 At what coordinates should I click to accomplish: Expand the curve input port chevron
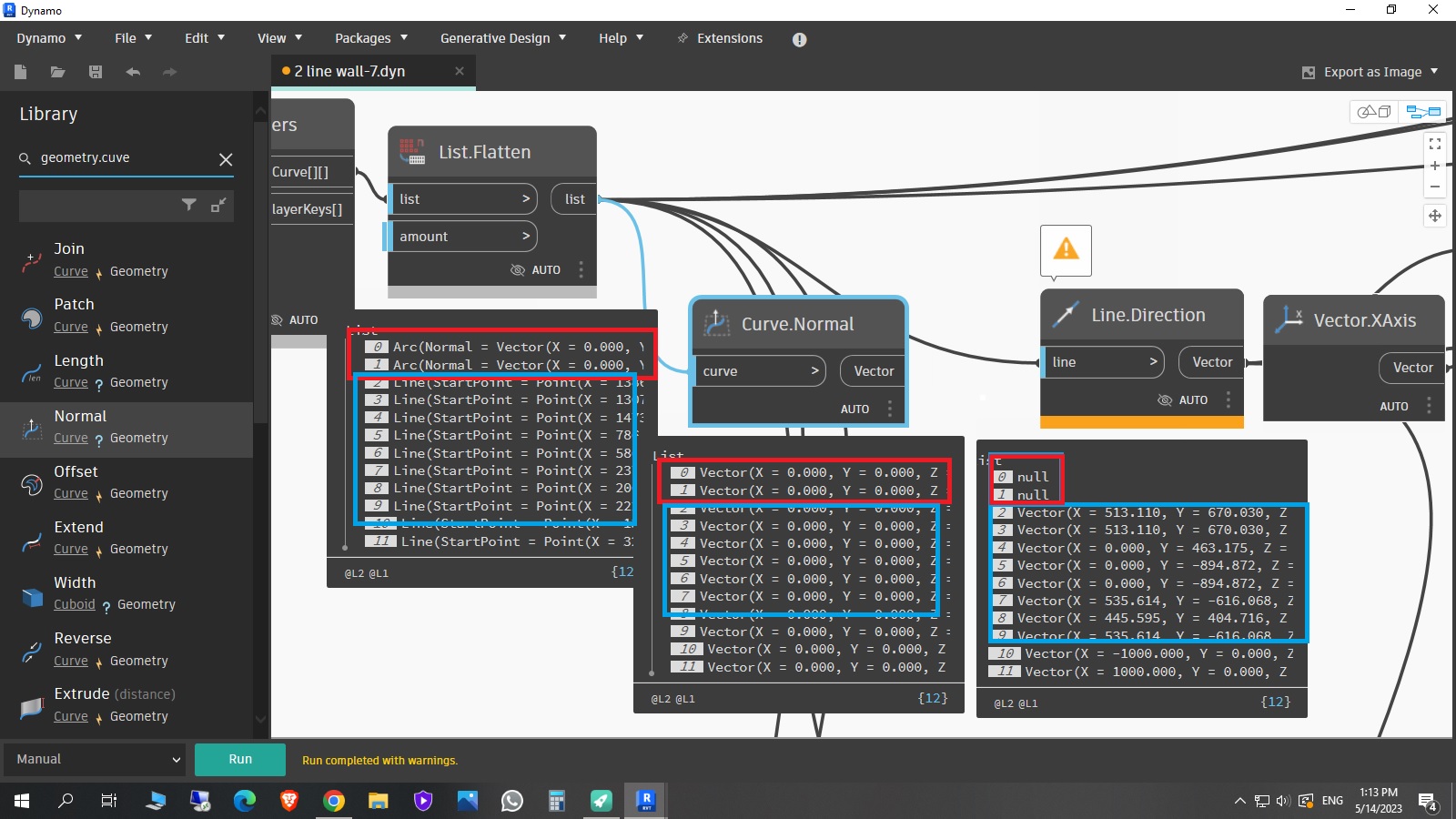pyautogui.click(x=815, y=371)
